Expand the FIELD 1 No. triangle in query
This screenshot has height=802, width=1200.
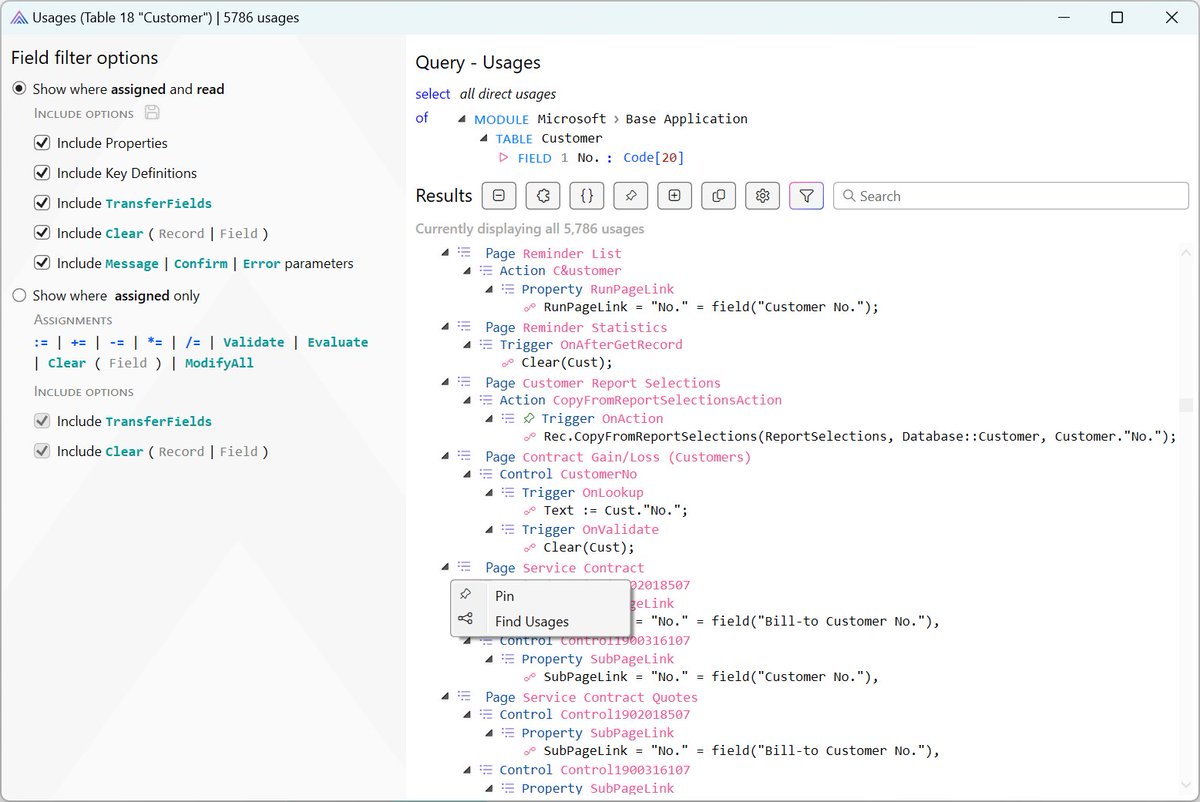(503, 158)
